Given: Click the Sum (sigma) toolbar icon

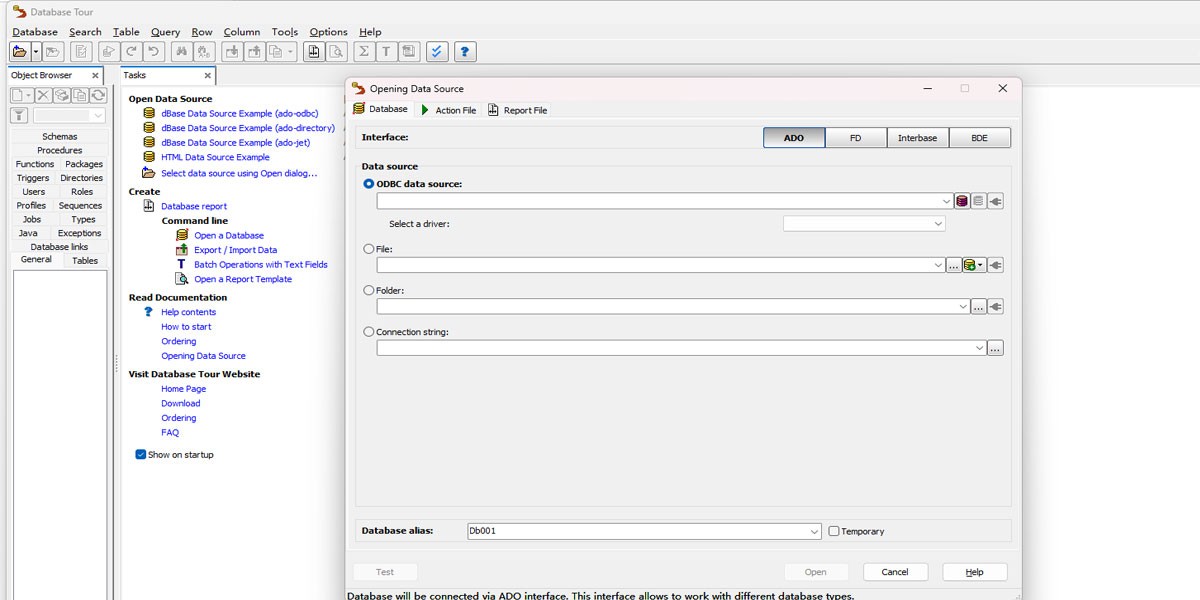Looking at the screenshot, I should 363,51.
